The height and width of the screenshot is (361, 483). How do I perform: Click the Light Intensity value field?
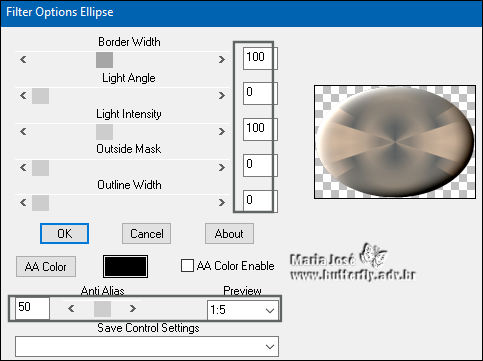[x=258, y=129]
